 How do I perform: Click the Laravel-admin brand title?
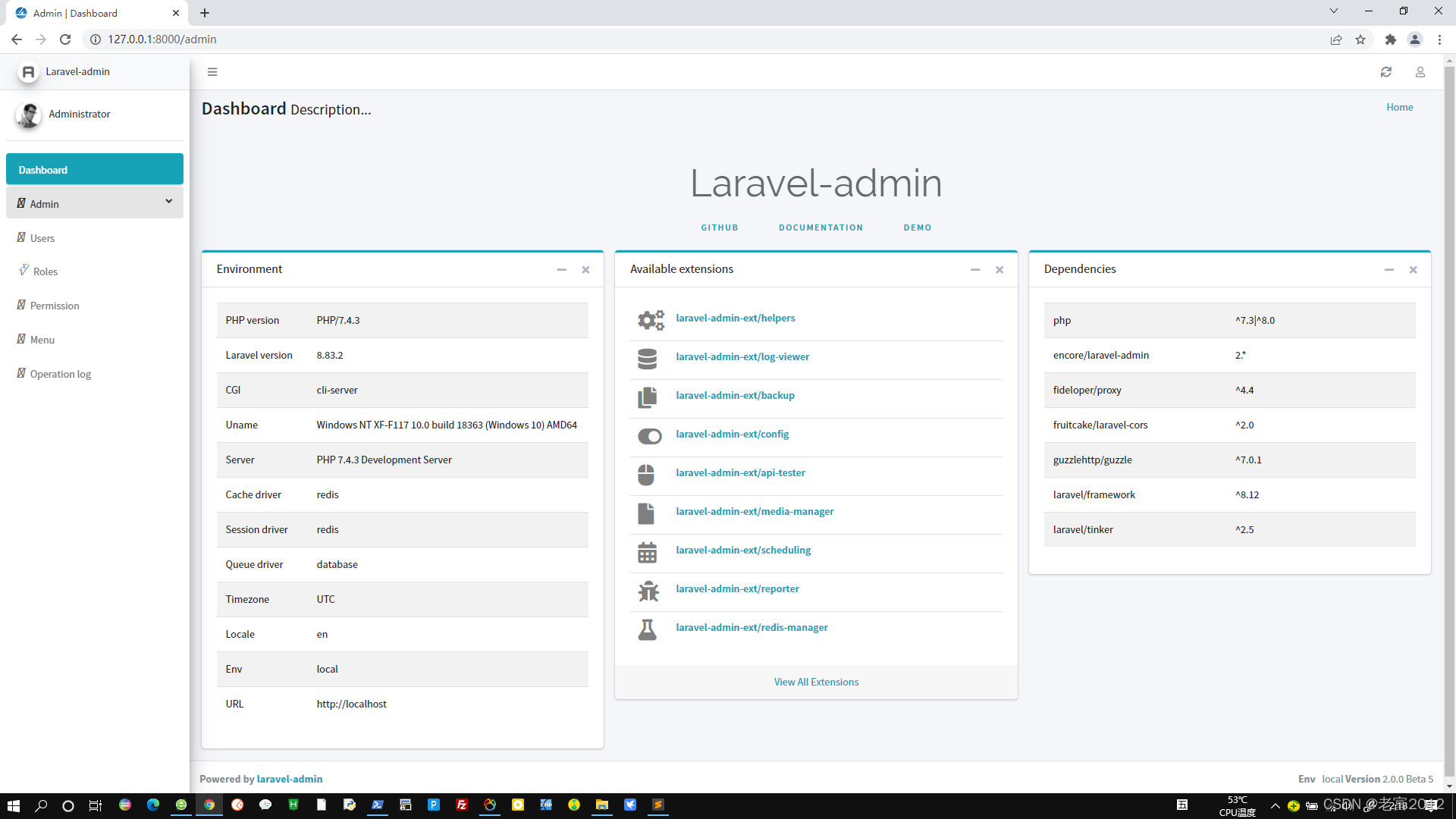click(77, 72)
